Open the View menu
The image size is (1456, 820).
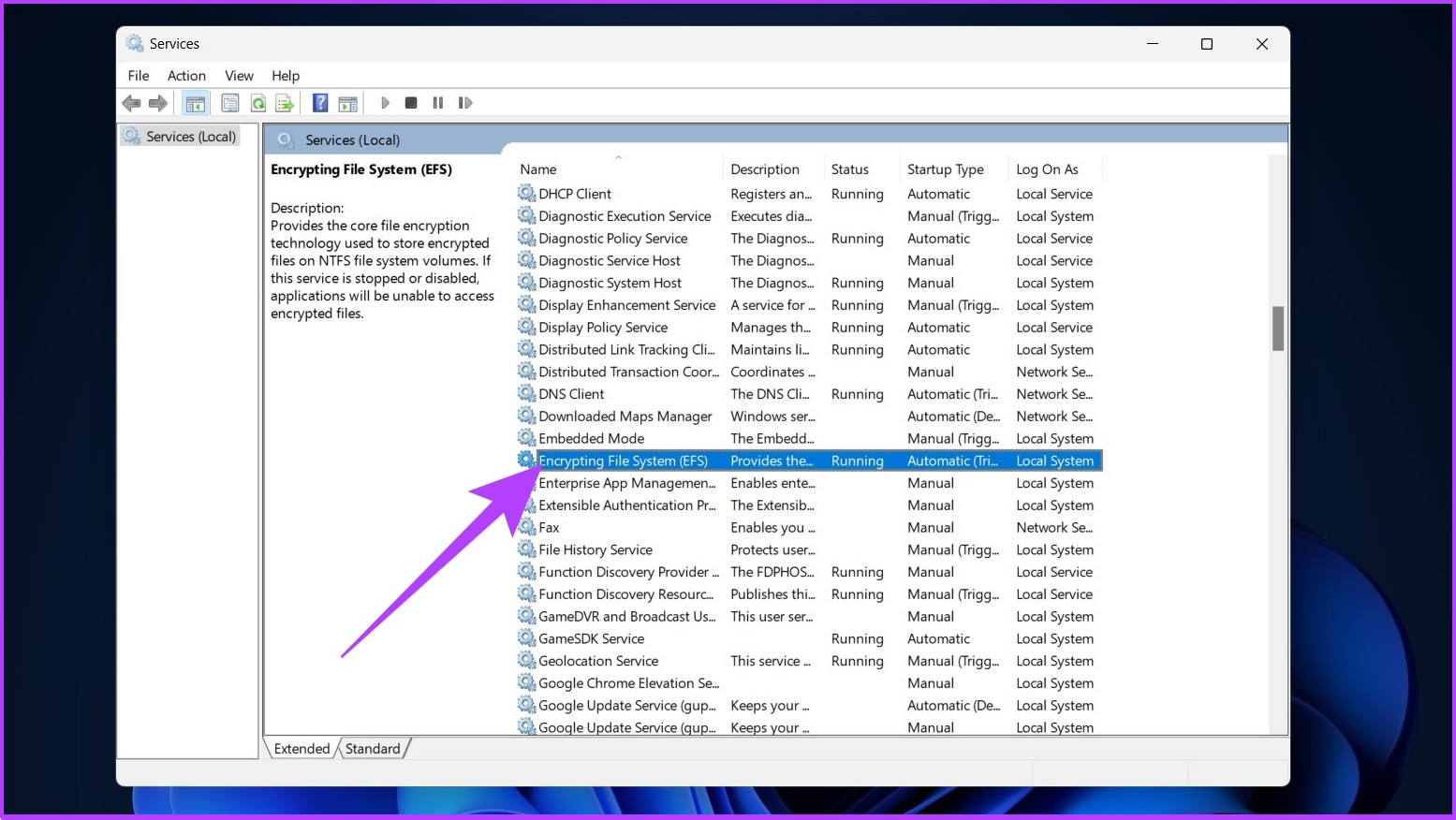[x=239, y=76]
